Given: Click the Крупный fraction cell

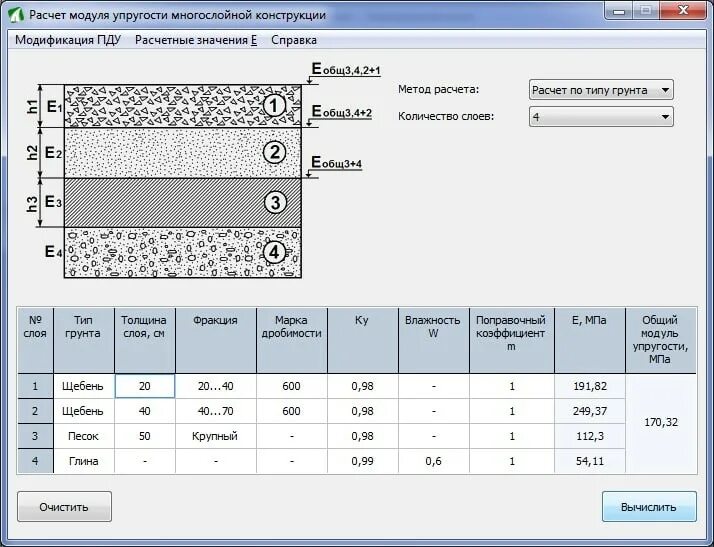Looking at the screenshot, I should [x=216, y=436].
